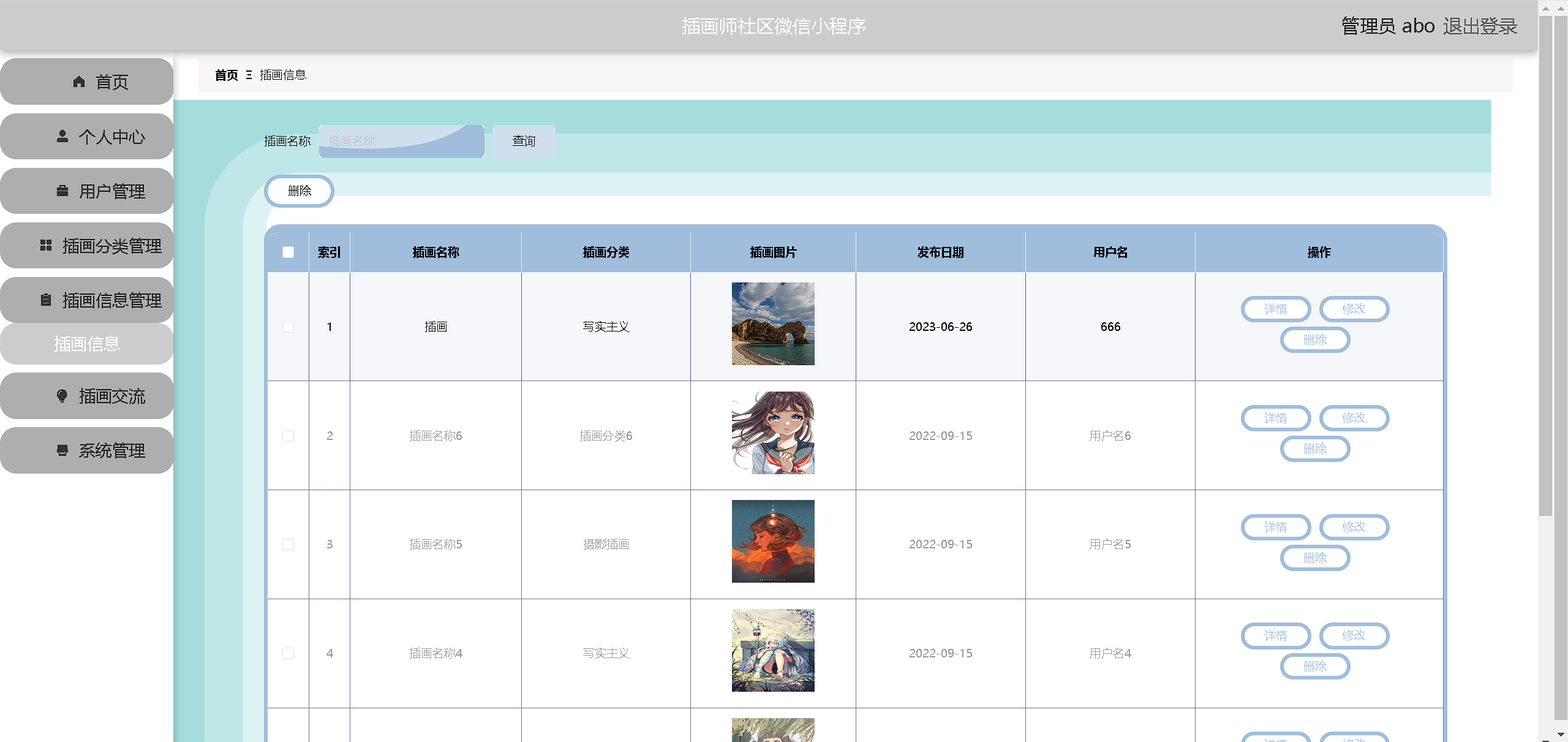The height and width of the screenshot is (742, 1568).
Task: Open 详情 for row 插画 (666)
Action: pos(1276,309)
